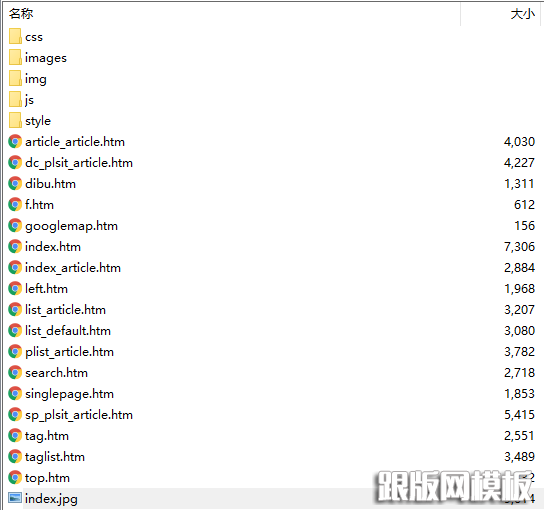Sort by the 名称 column header
The height and width of the screenshot is (510, 544).
21,14
